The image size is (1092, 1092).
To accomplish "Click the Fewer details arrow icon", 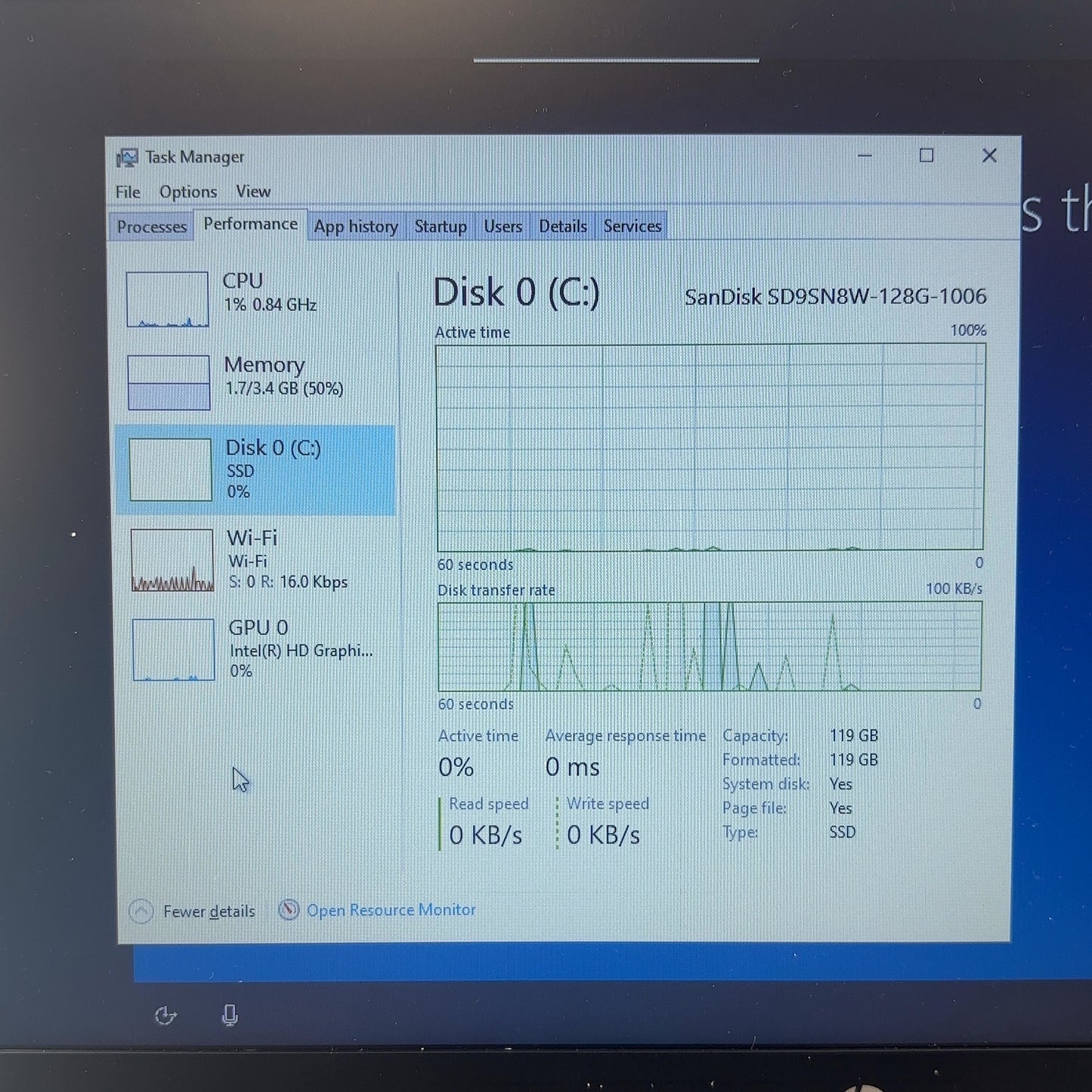I will pyautogui.click(x=141, y=911).
